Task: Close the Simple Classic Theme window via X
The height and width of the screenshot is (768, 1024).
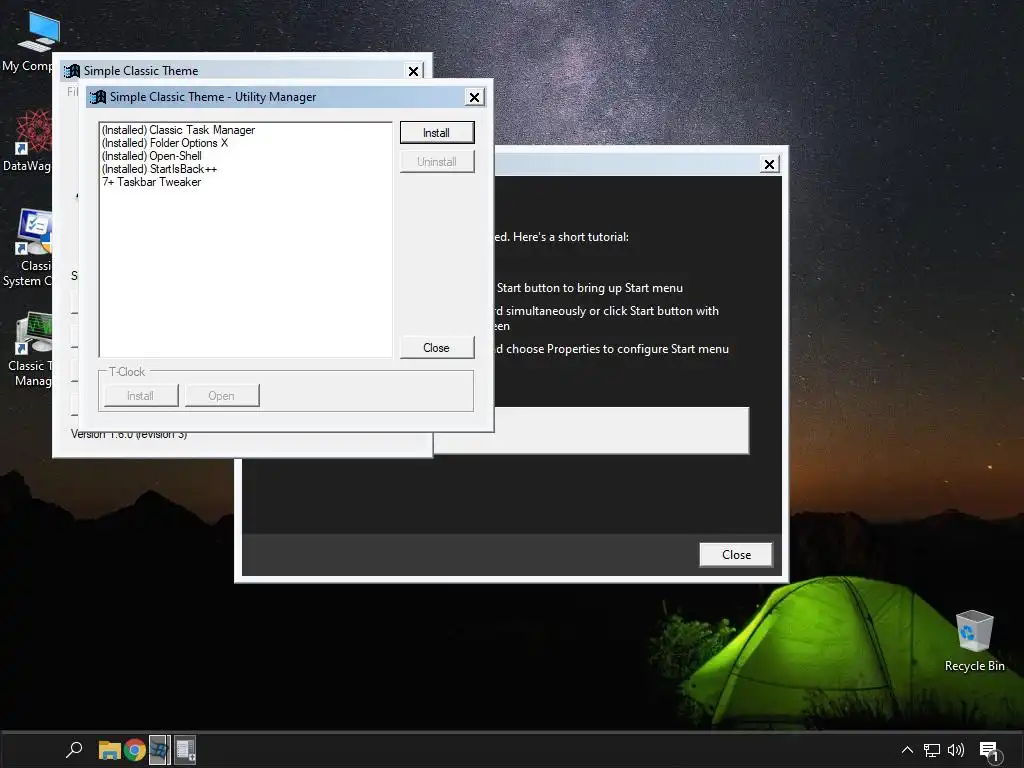Action: click(413, 71)
